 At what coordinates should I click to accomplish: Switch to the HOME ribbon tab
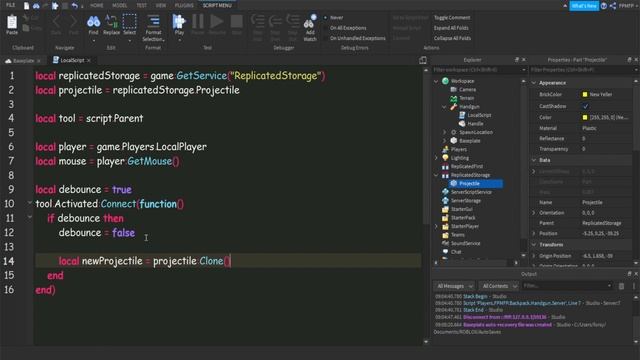97,5
